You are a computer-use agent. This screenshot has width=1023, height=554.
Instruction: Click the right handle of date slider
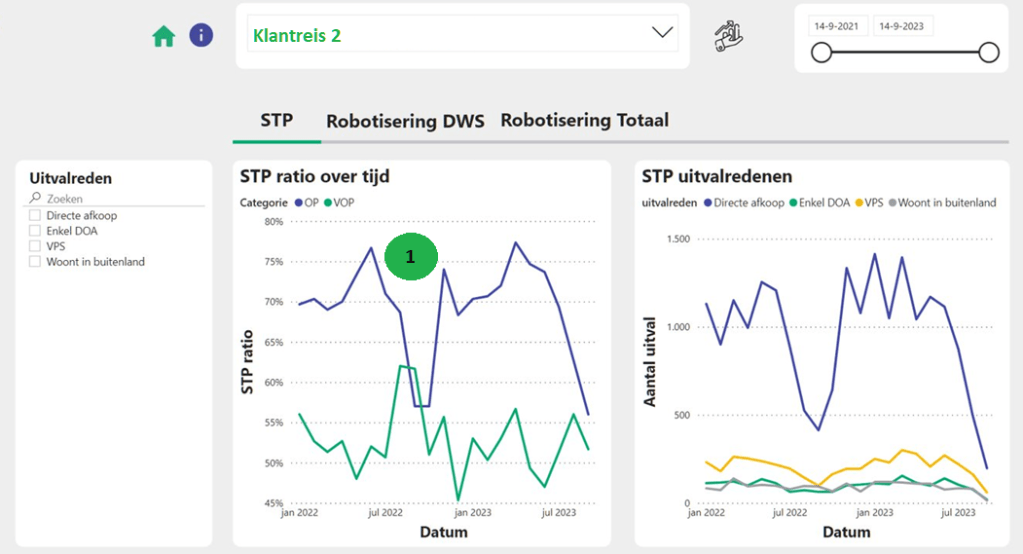988,53
